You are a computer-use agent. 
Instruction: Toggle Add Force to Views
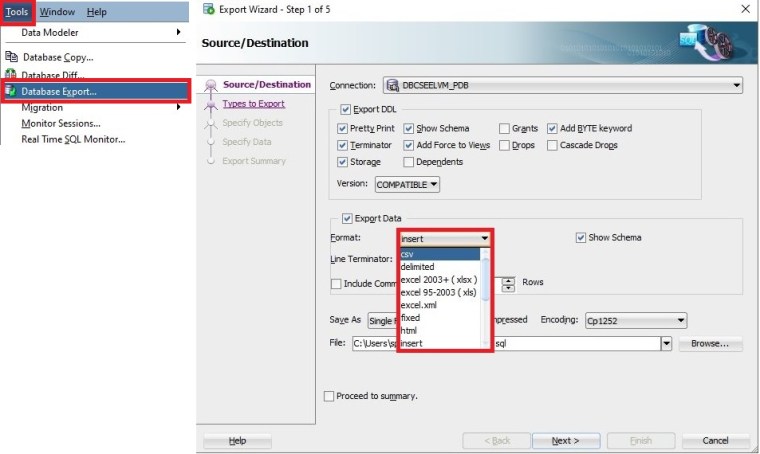pyautogui.click(x=409, y=145)
